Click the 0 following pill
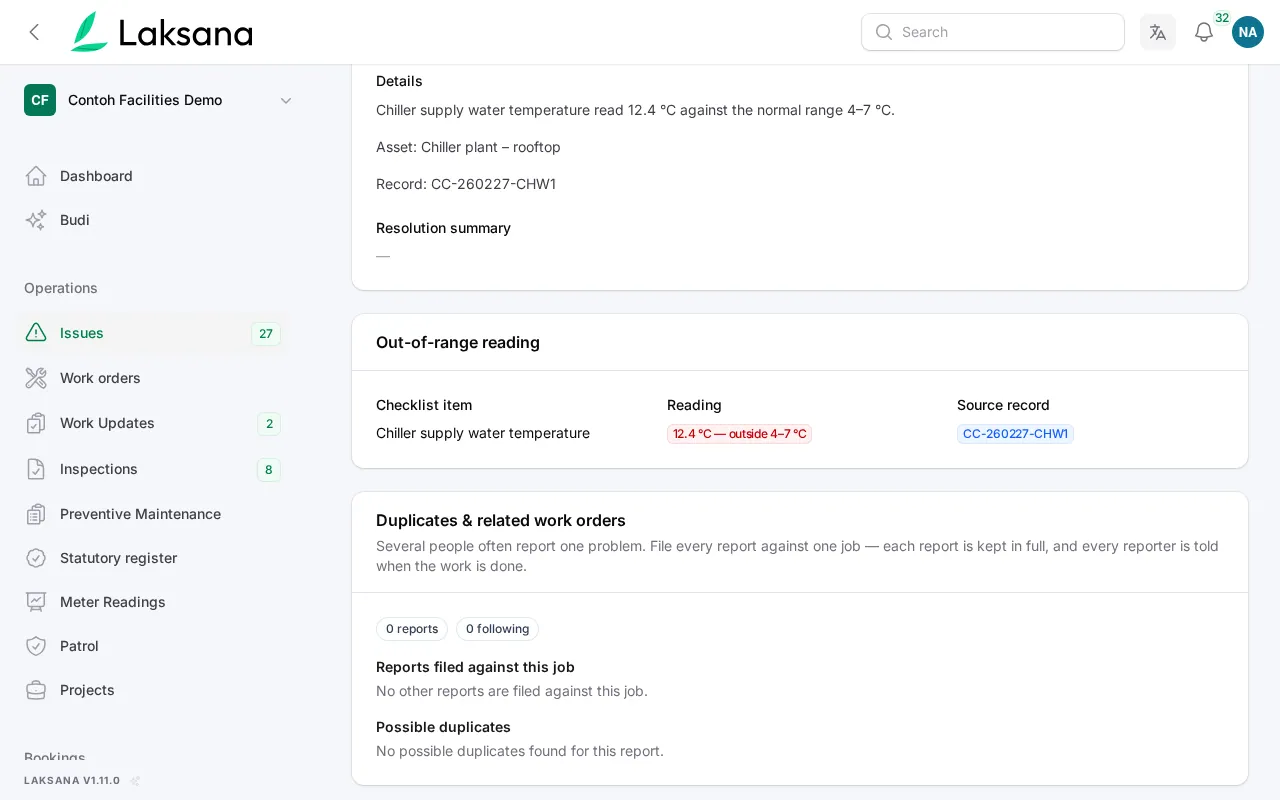Screen dimensions: 1280x800 [497, 629]
